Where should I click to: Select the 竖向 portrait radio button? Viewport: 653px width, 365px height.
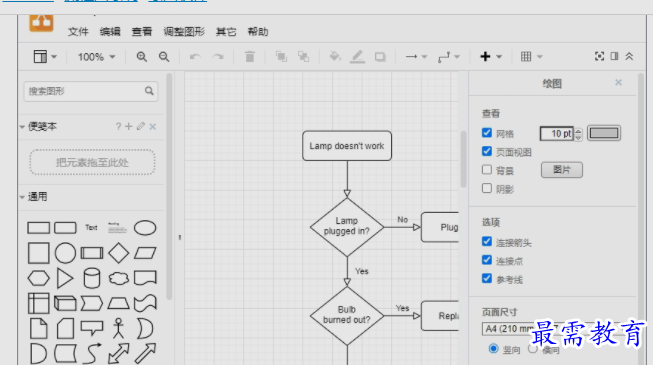tap(493, 348)
